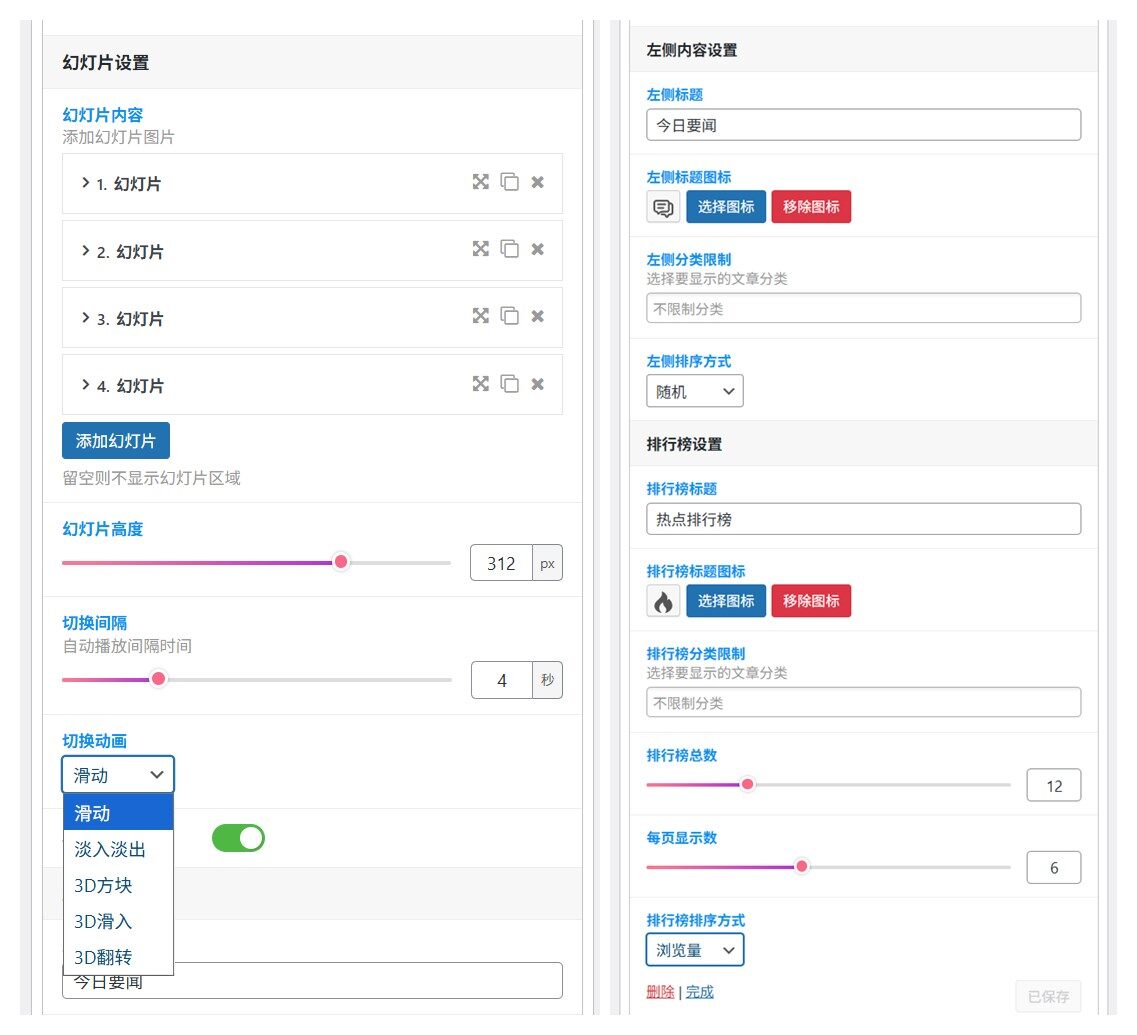Click the move icon on slide 1

click(x=481, y=182)
